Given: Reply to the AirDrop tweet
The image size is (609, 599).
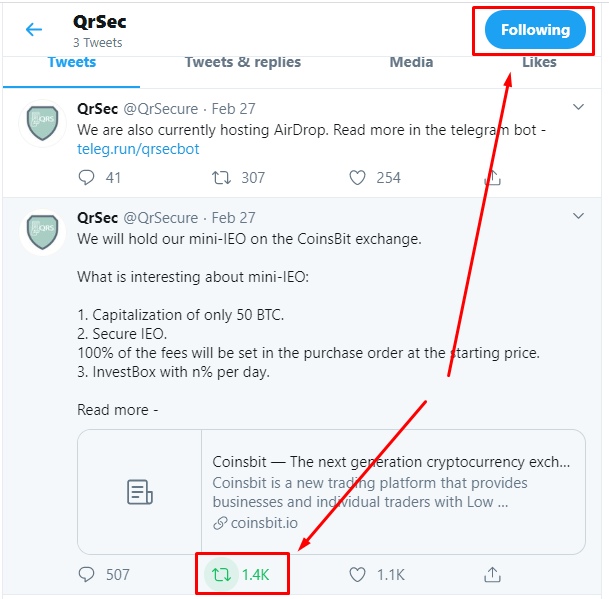Looking at the screenshot, I should point(86,178).
